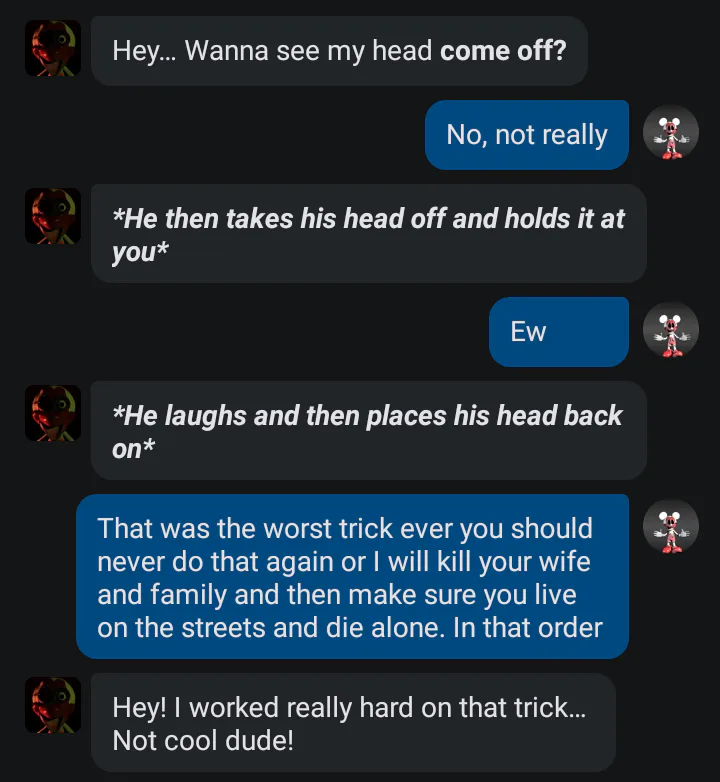
Task: Click the bot avatar next to "Not cool dude!"
Action: [x=53, y=705]
